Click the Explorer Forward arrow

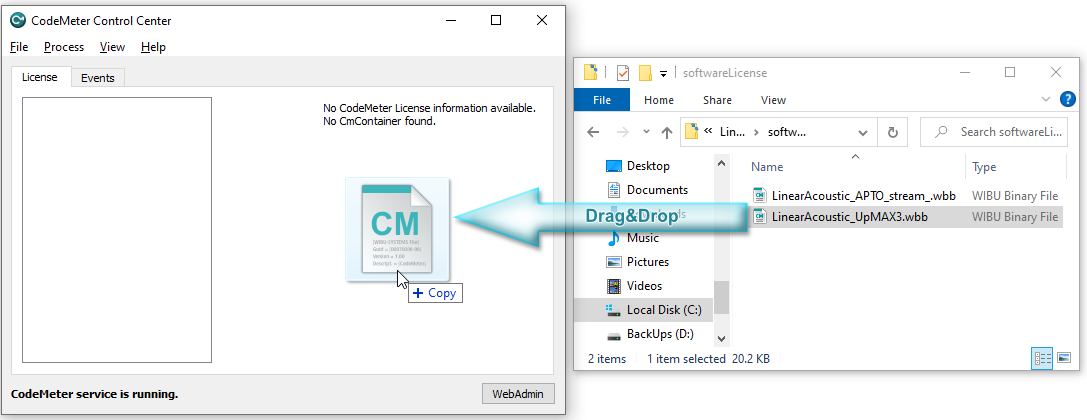click(x=623, y=132)
